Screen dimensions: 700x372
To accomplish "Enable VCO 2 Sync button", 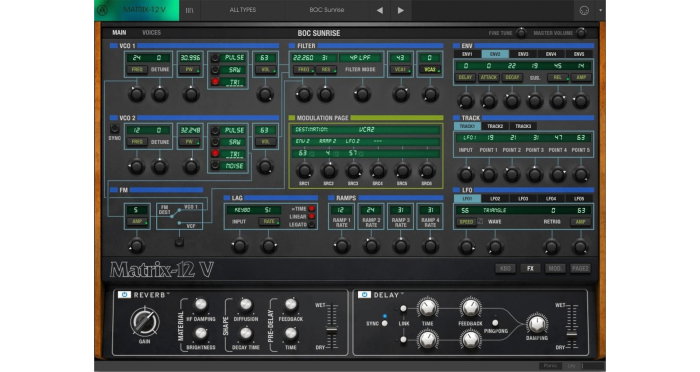I will [x=115, y=129].
